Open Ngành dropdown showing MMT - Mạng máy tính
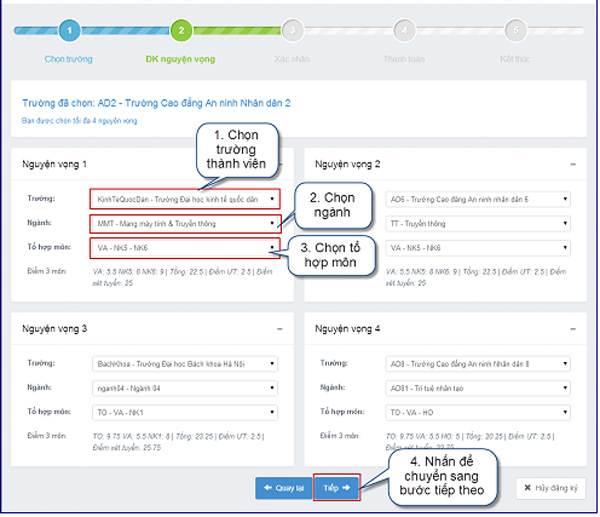This screenshot has width=600, height=517. click(184, 222)
